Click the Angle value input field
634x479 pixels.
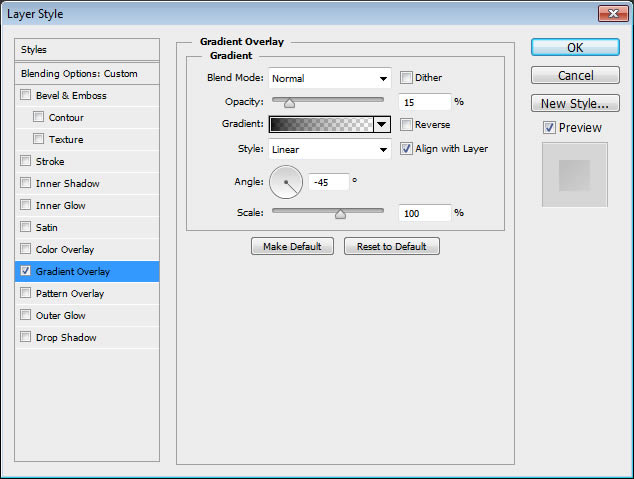(328, 182)
